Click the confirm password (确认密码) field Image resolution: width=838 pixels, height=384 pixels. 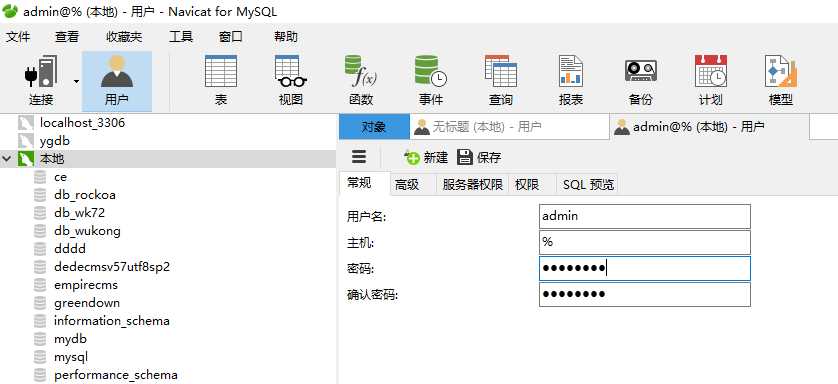click(x=645, y=294)
